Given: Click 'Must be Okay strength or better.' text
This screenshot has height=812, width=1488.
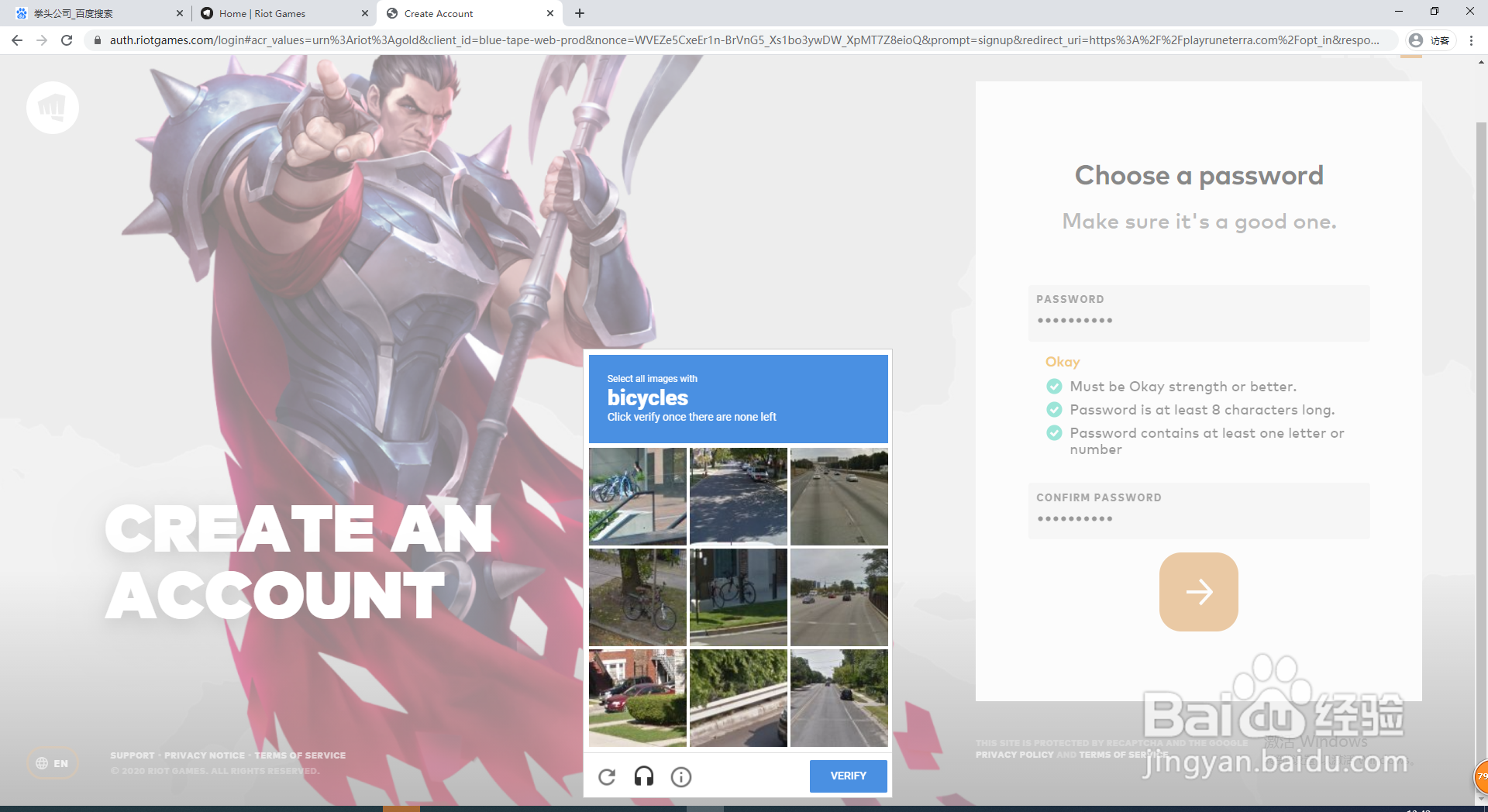Looking at the screenshot, I should [1183, 387].
